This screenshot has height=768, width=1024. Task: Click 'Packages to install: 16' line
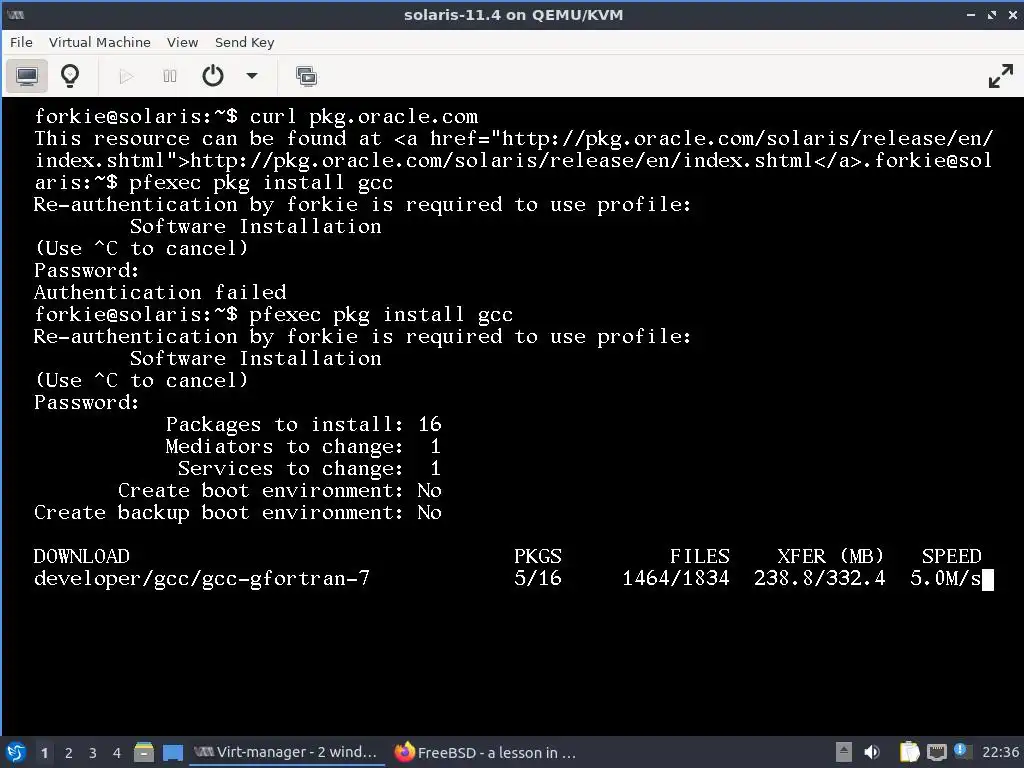304,424
